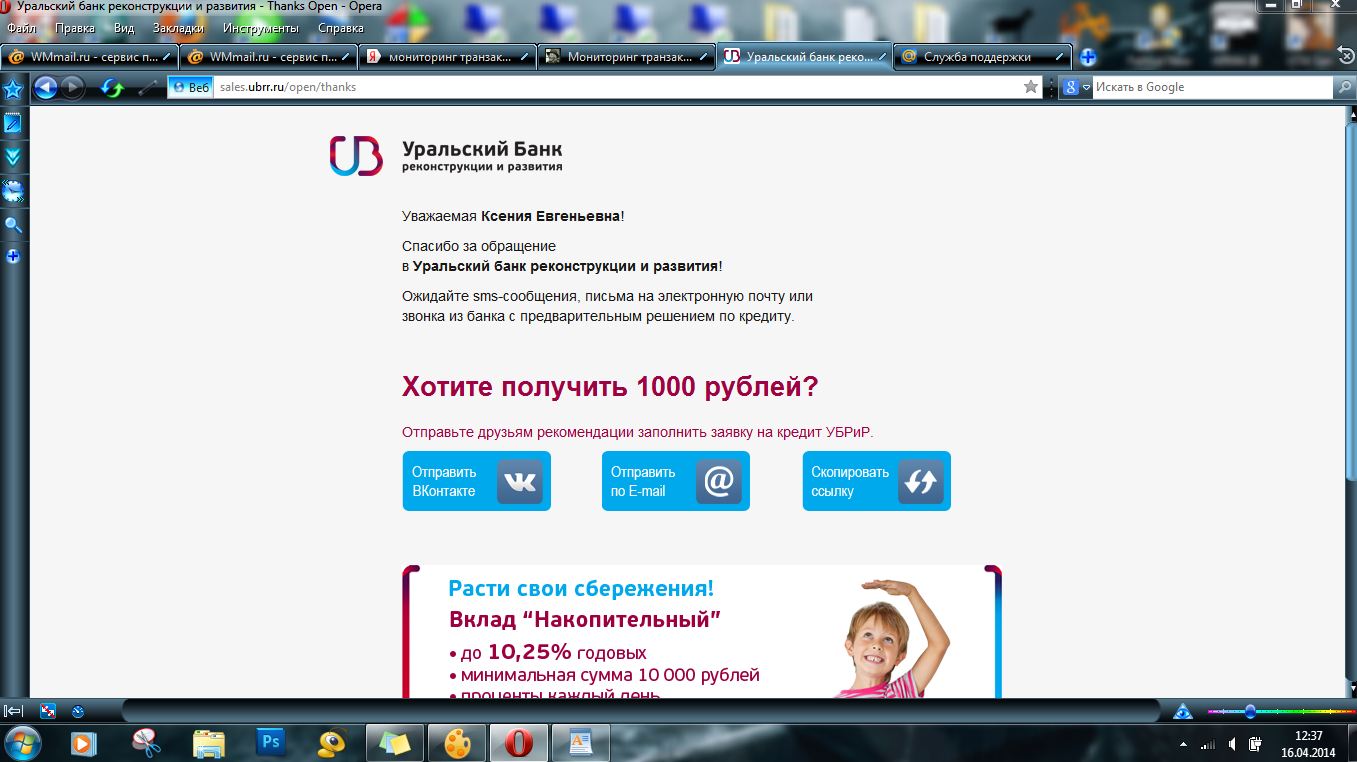Click the pencil on first WMmail.ru tab
Screen dimensions: 1357x762
167,57
